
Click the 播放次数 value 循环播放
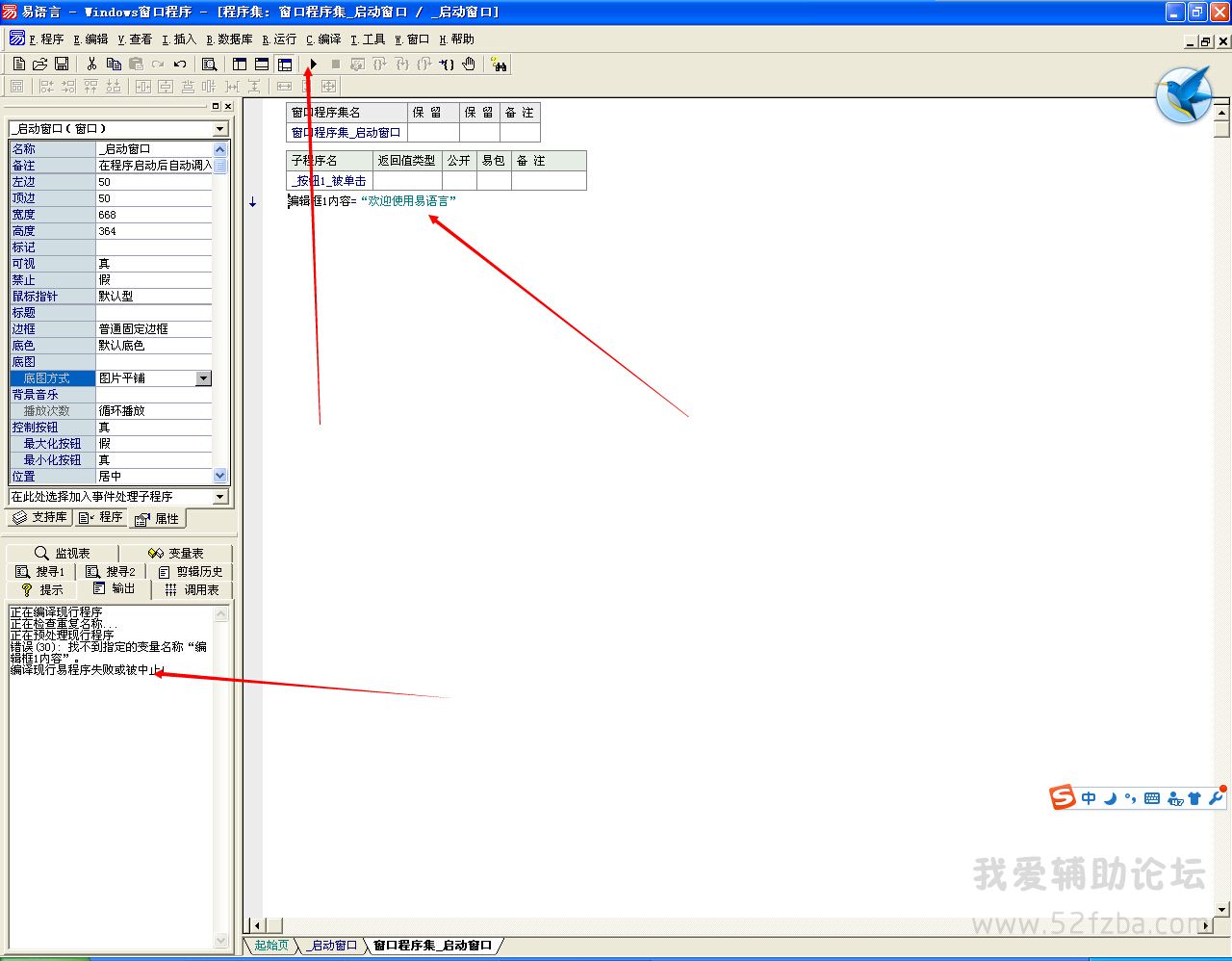154,411
